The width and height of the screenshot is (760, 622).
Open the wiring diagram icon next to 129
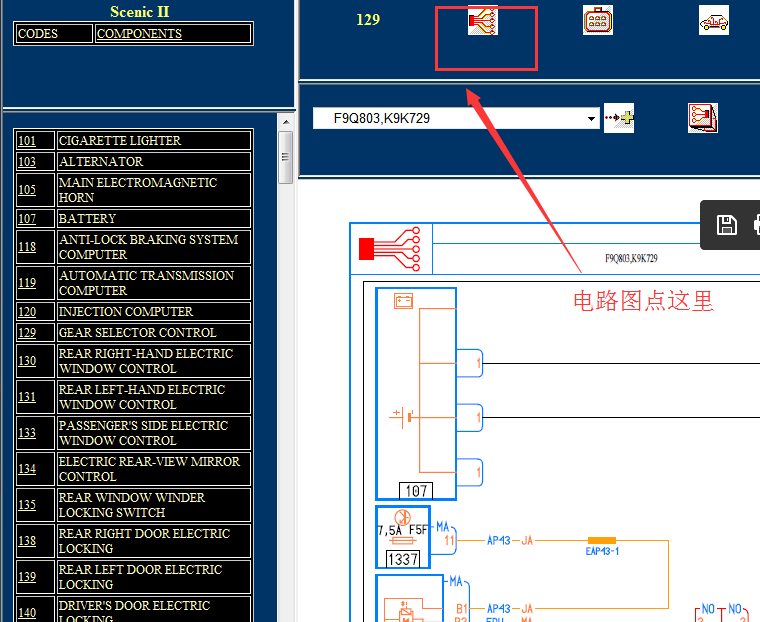point(483,20)
